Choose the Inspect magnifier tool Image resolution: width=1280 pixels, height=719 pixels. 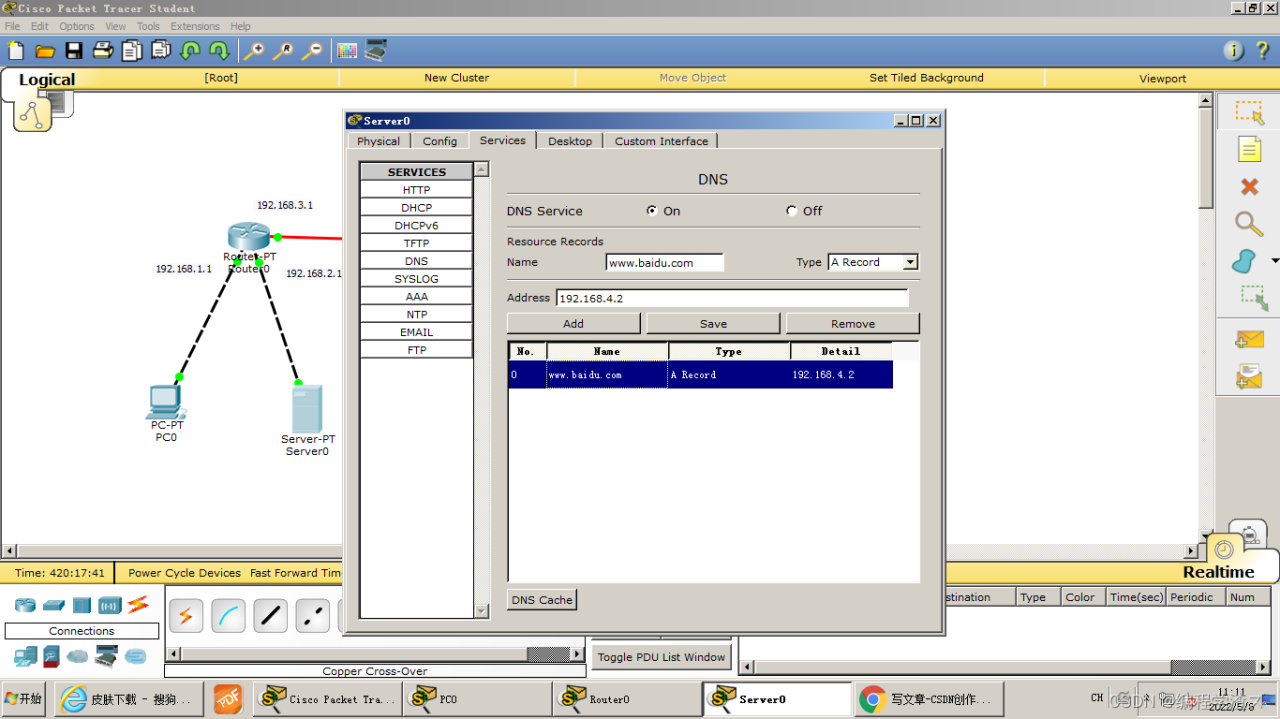1249,224
